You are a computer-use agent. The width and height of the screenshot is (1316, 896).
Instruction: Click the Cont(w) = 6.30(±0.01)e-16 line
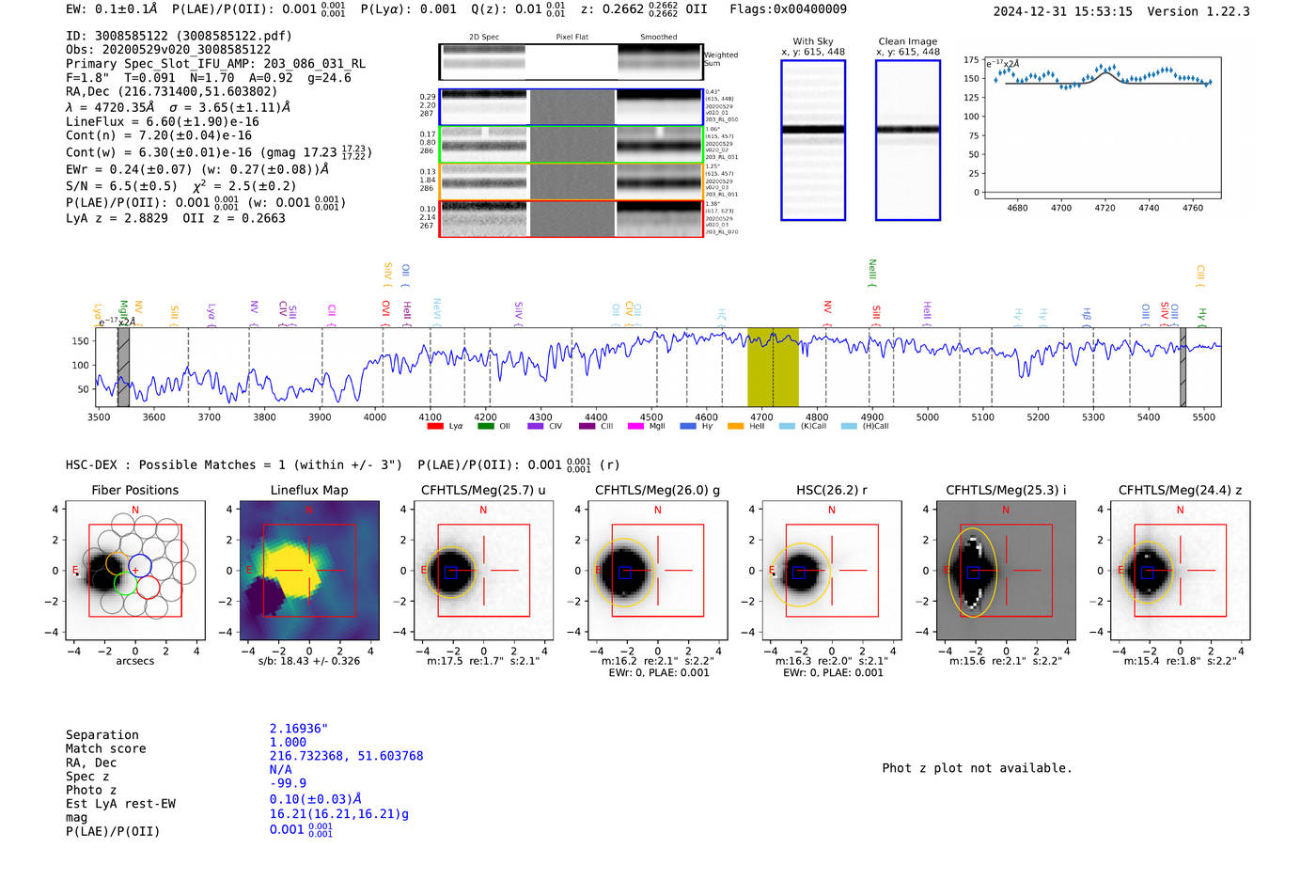pyautogui.click(x=219, y=151)
